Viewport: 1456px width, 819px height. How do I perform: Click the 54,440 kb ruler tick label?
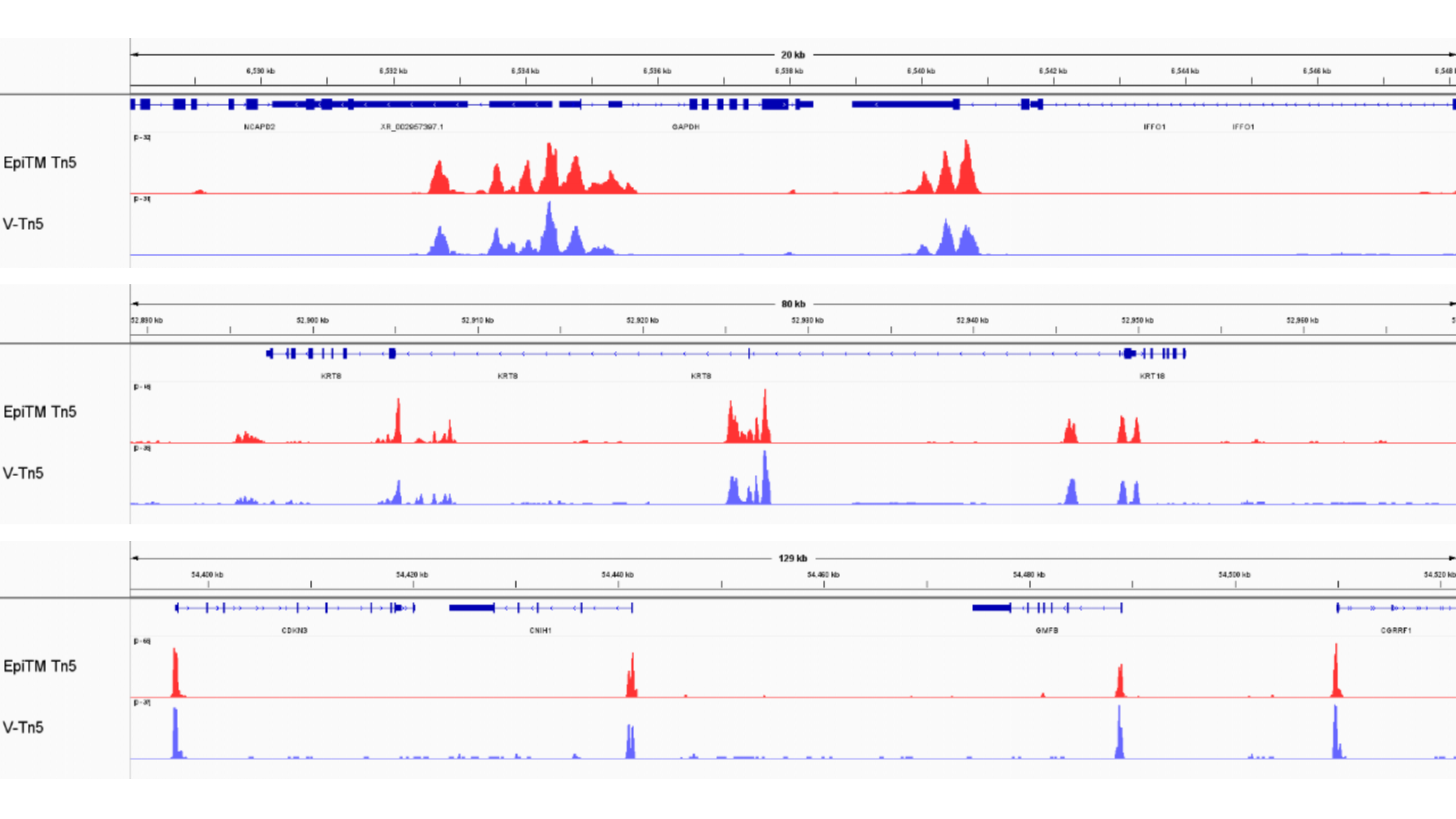(617, 575)
